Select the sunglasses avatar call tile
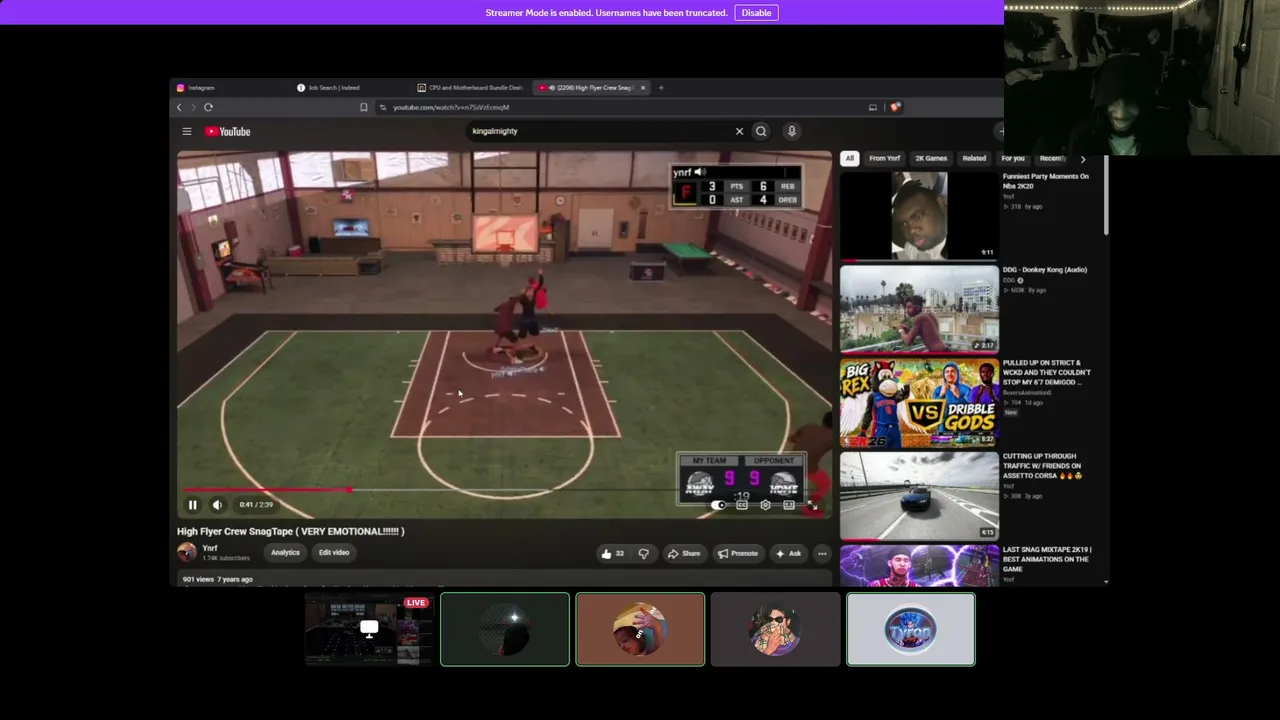The image size is (1280, 720). tap(775, 629)
